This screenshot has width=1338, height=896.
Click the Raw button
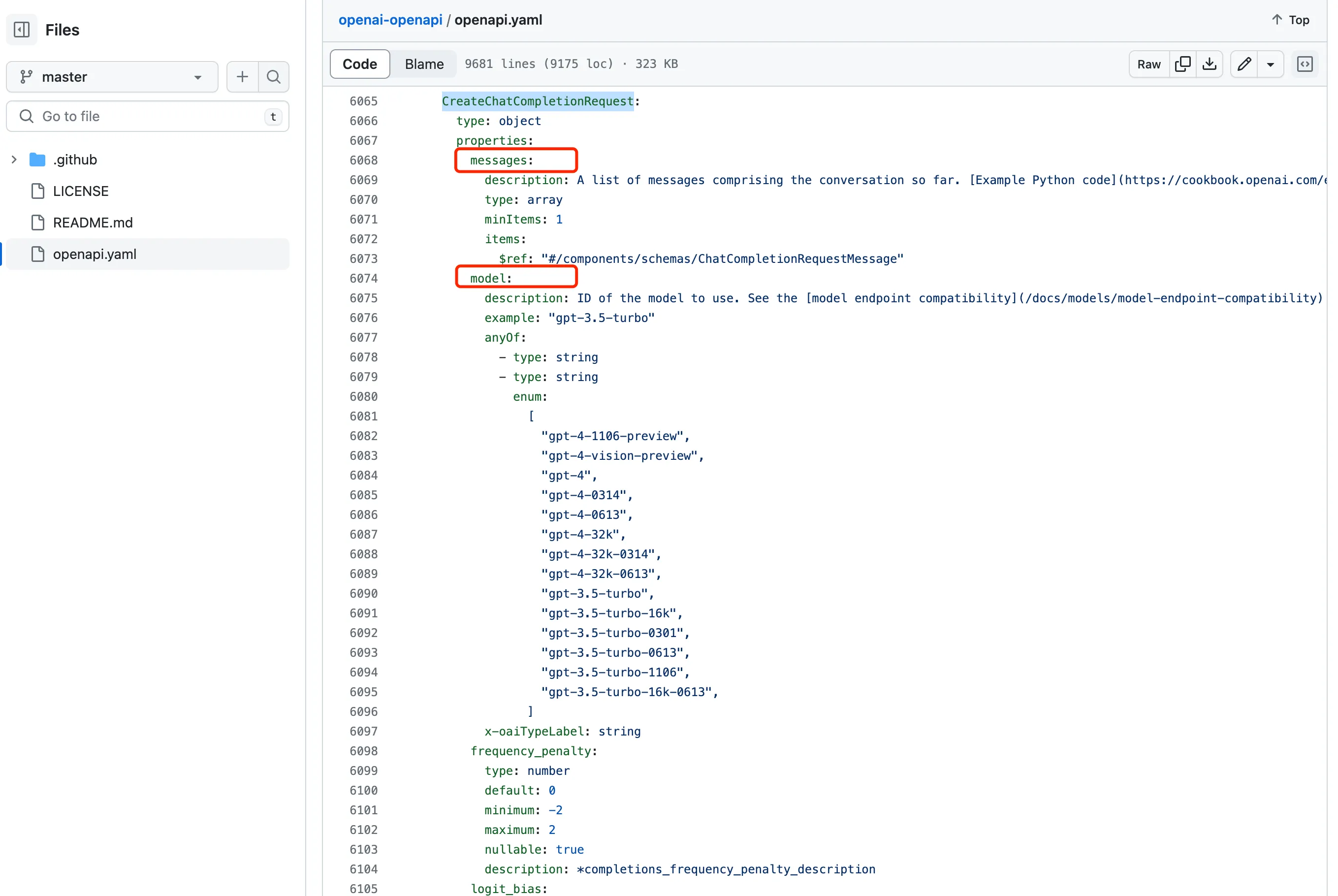click(1148, 64)
